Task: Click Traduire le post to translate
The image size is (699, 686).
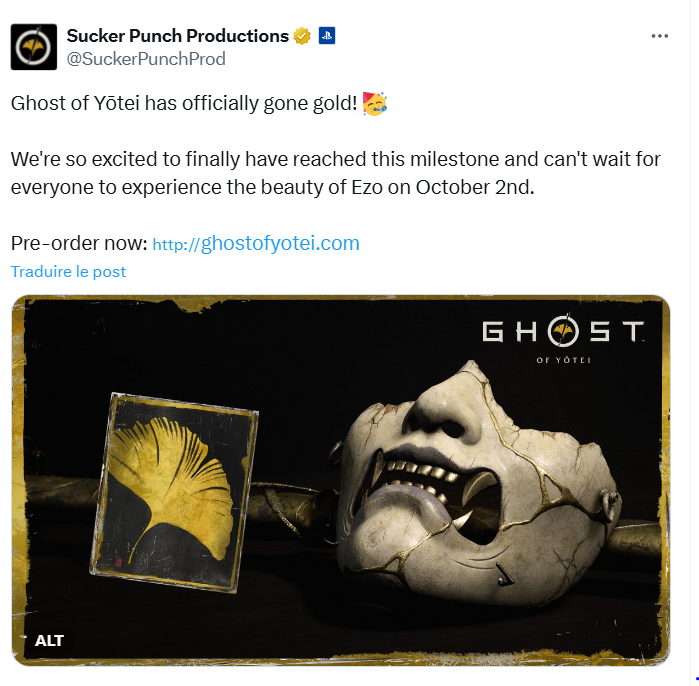Action: point(68,272)
